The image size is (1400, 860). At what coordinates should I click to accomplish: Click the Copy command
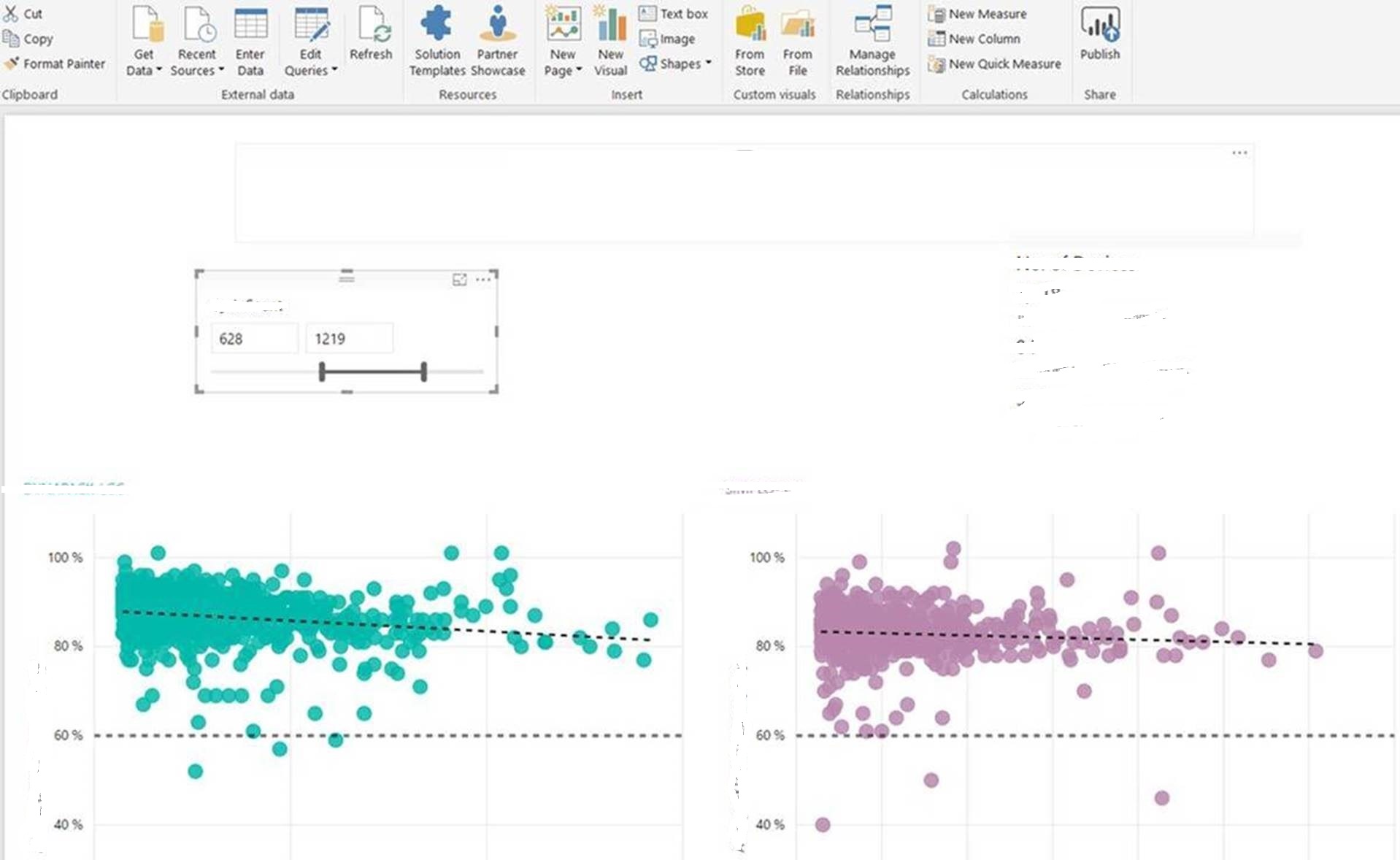28,39
